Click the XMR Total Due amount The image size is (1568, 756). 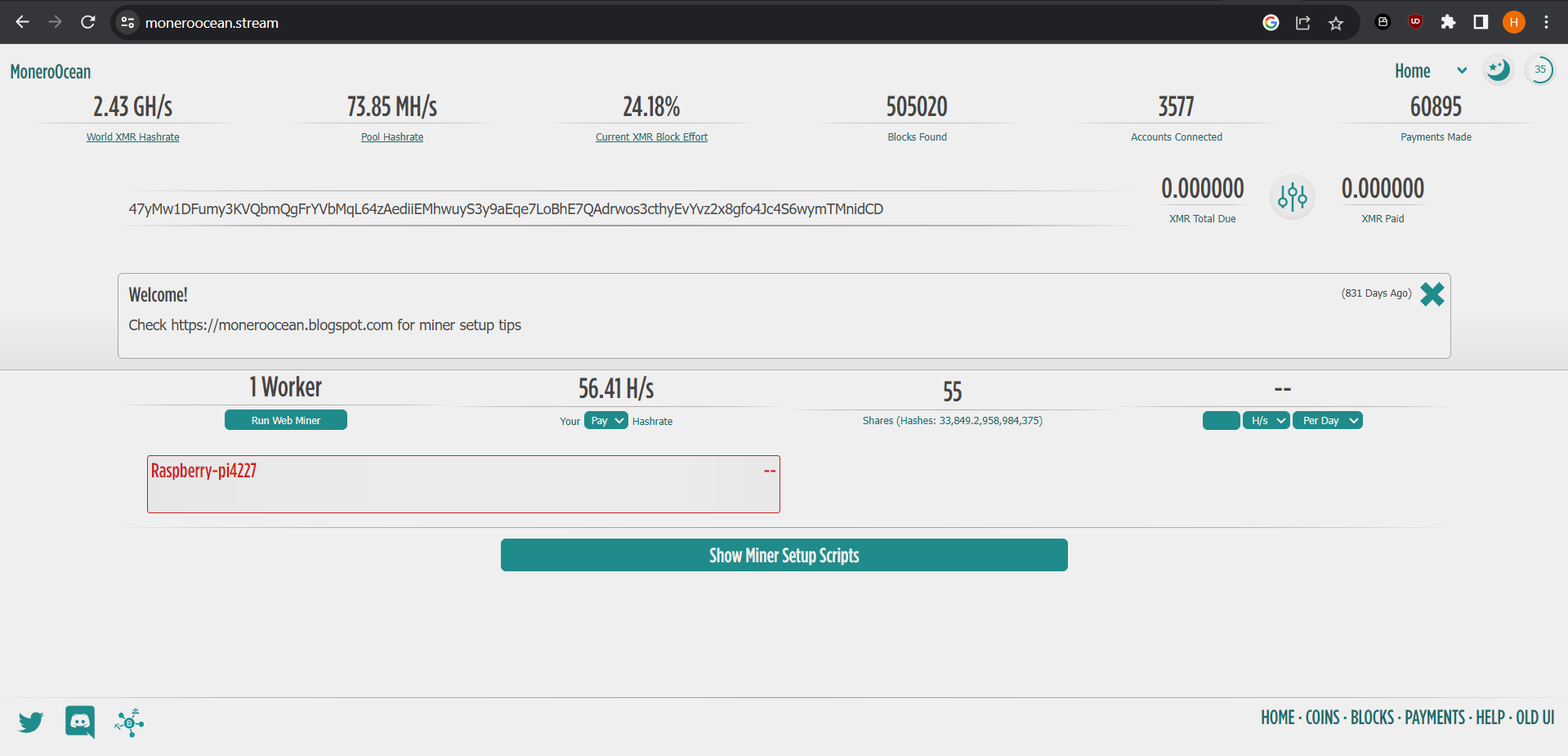[1203, 189]
